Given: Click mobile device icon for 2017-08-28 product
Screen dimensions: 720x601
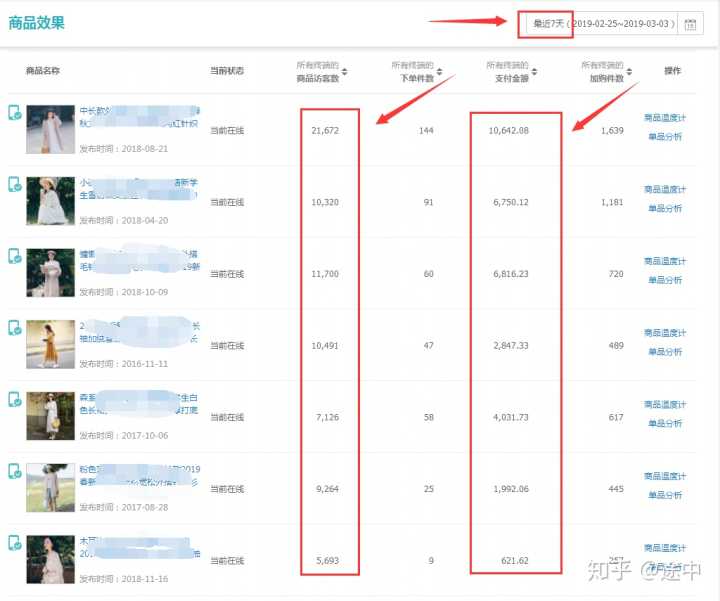Looking at the screenshot, I should (15, 471).
